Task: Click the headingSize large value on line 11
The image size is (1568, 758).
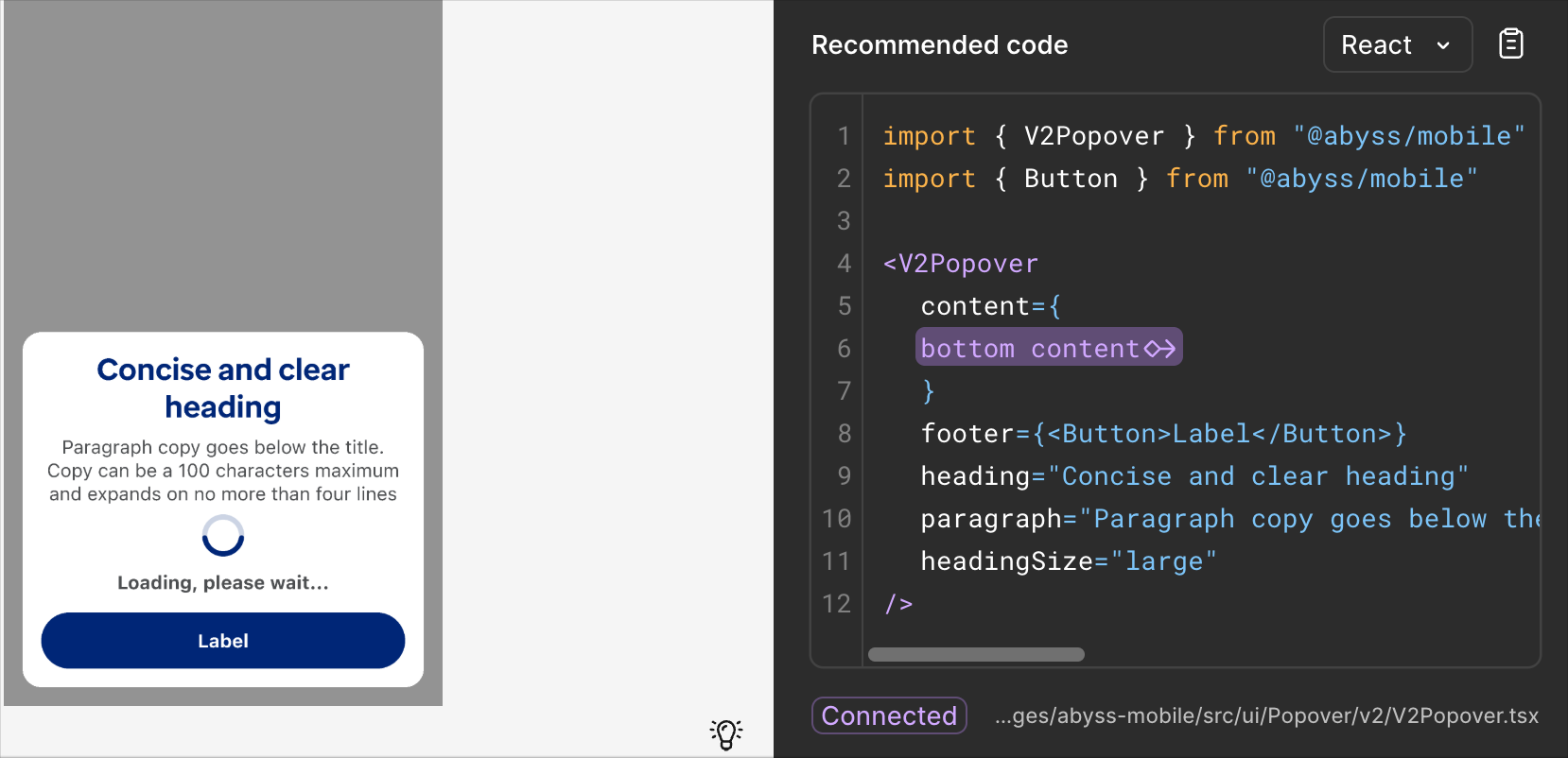Action: (1165, 560)
